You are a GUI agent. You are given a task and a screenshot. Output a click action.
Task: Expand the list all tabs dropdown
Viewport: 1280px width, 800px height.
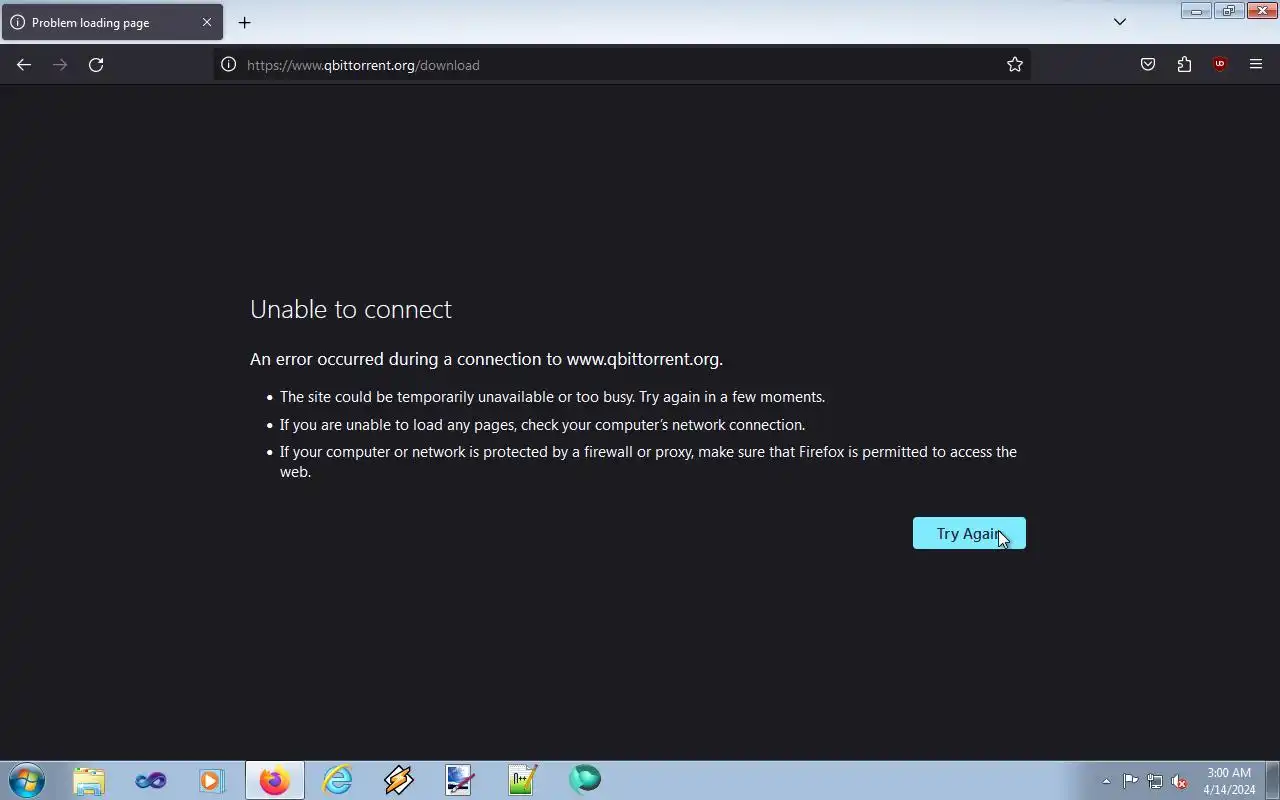[x=1120, y=22]
